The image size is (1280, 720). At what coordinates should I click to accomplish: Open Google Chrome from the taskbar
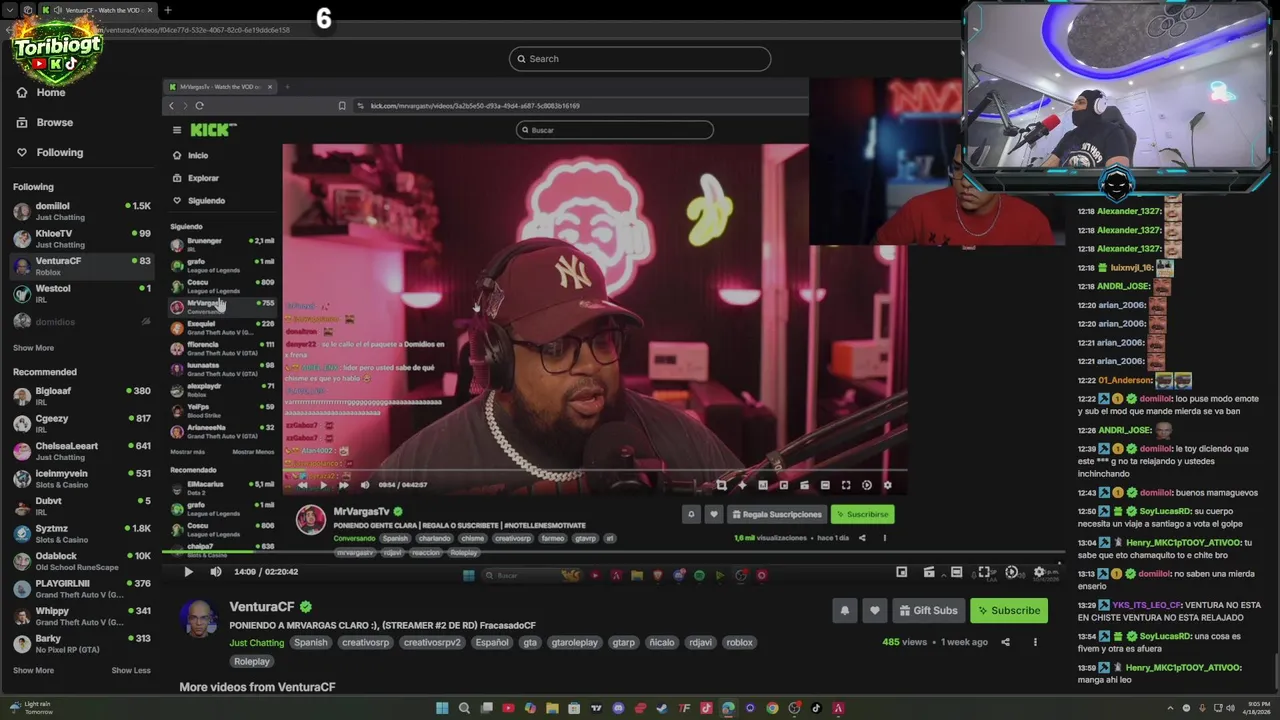click(x=772, y=709)
